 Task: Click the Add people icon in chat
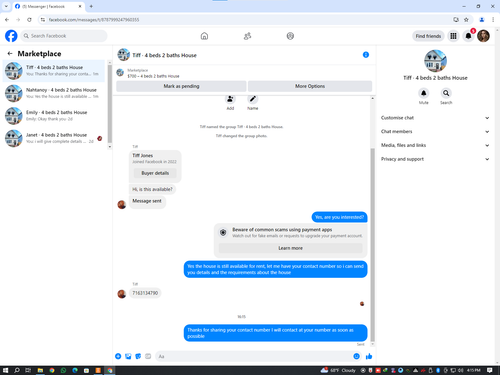pyautogui.click(x=230, y=99)
